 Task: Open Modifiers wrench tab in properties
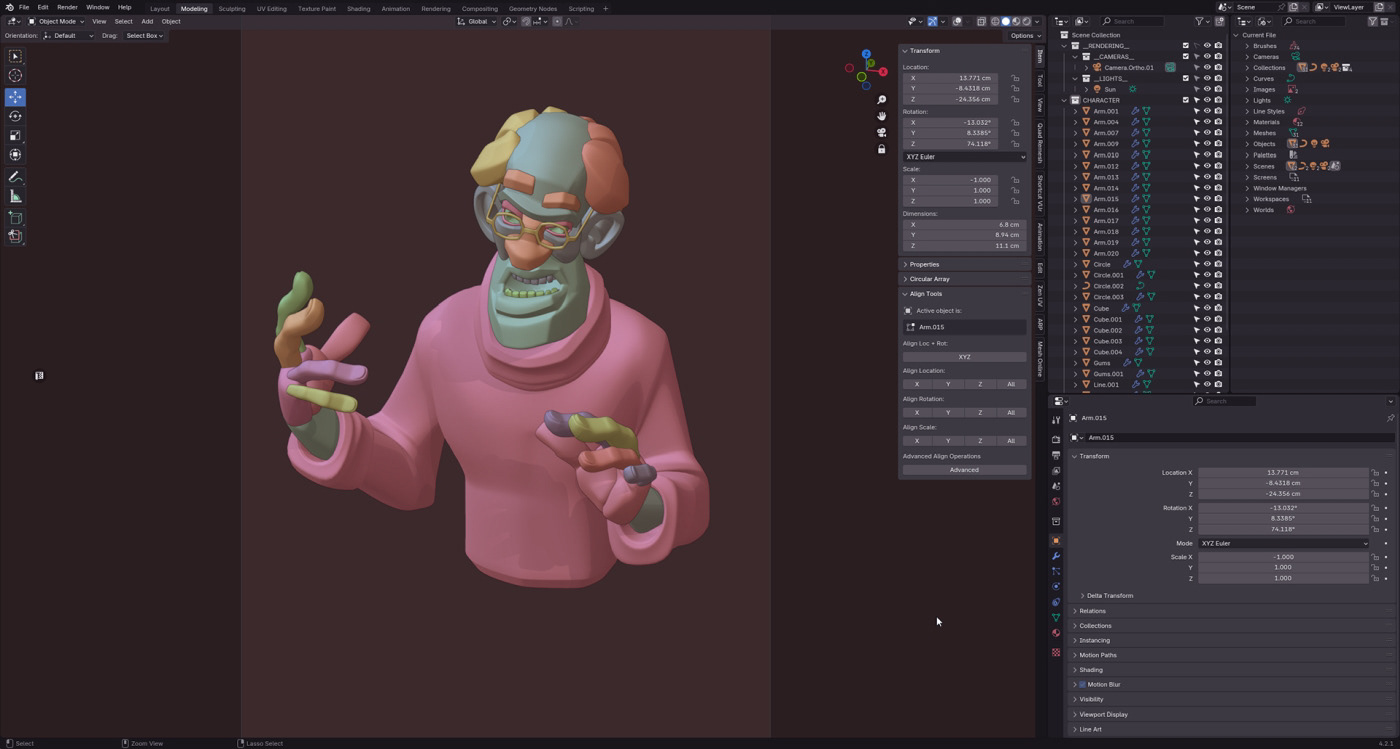[x=1055, y=556]
